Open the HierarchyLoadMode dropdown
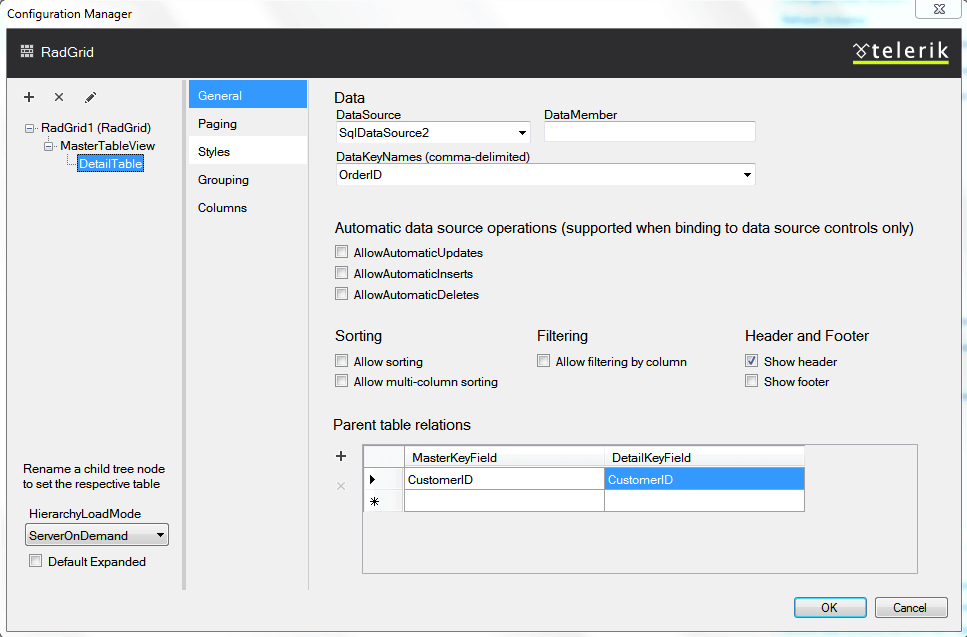The image size is (967, 637). [160, 536]
